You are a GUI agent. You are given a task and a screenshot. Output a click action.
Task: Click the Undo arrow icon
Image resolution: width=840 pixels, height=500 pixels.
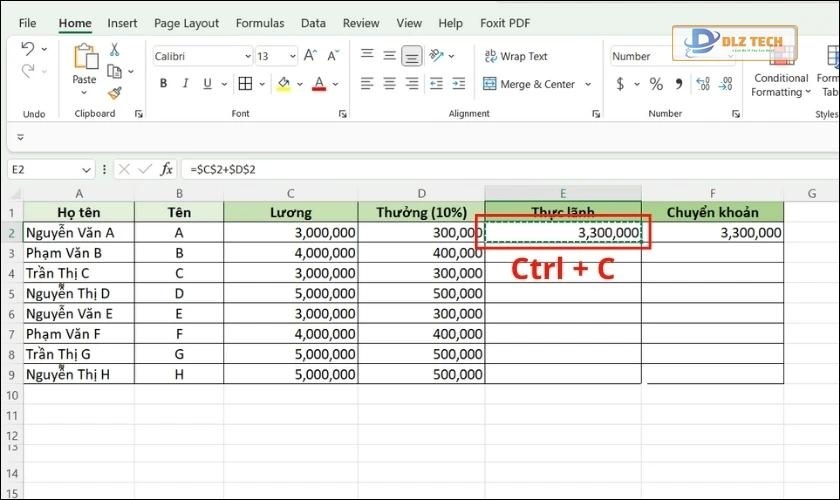[28, 49]
